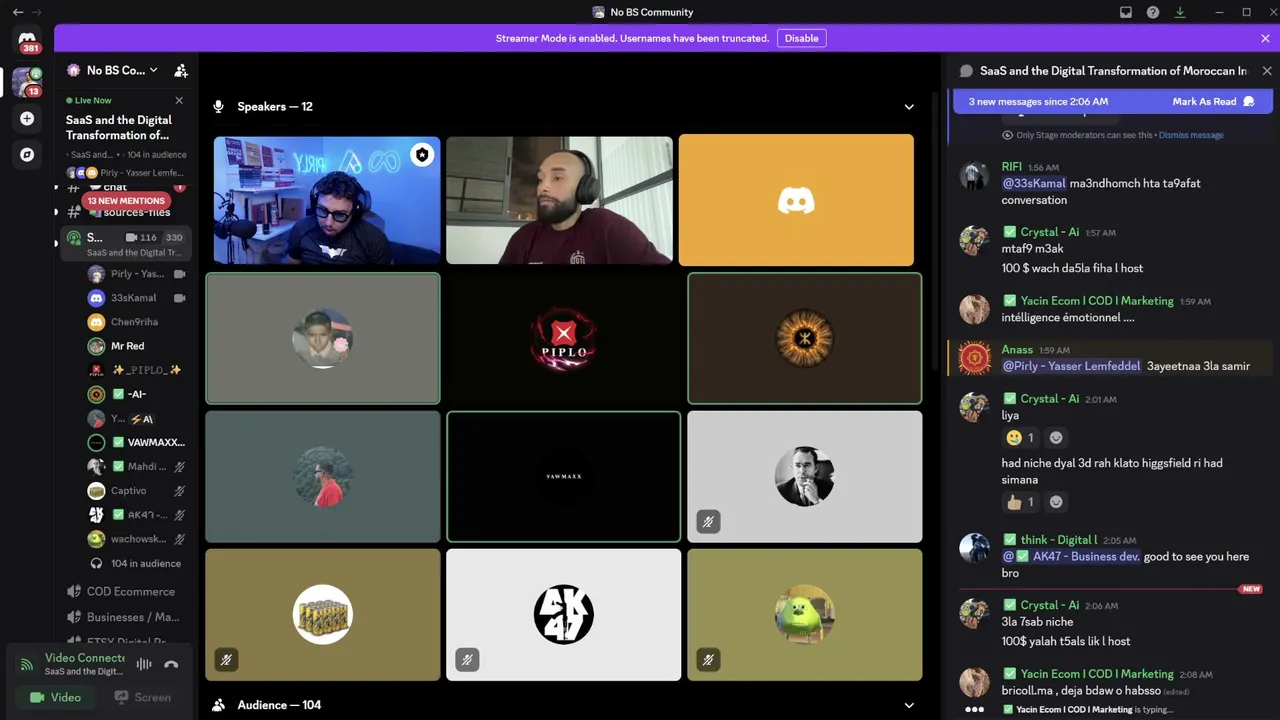Go forward with the right arrow
Image resolution: width=1280 pixels, height=720 pixels.
pos(37,12)
